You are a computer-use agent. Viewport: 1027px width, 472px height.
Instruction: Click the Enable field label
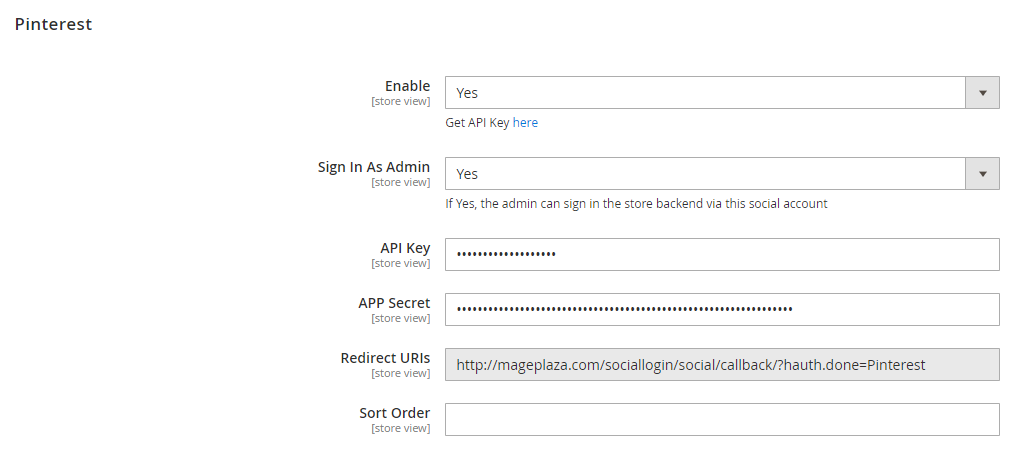(x=407, y=86)
